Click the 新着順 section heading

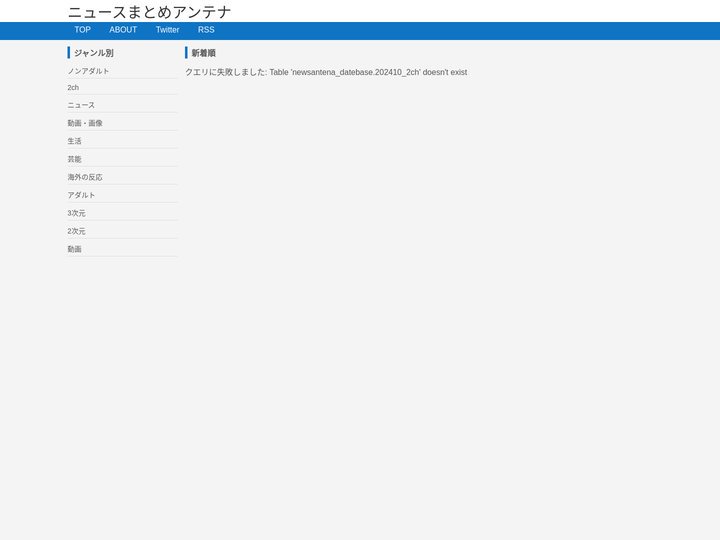203,53
